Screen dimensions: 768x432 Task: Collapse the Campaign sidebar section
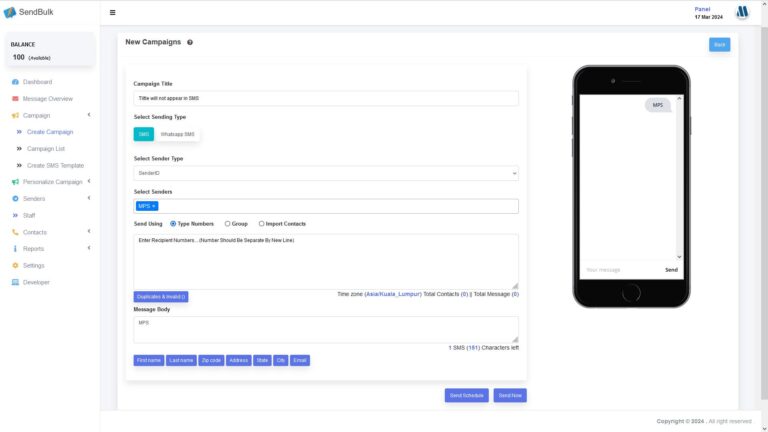(x=89, y=116)
